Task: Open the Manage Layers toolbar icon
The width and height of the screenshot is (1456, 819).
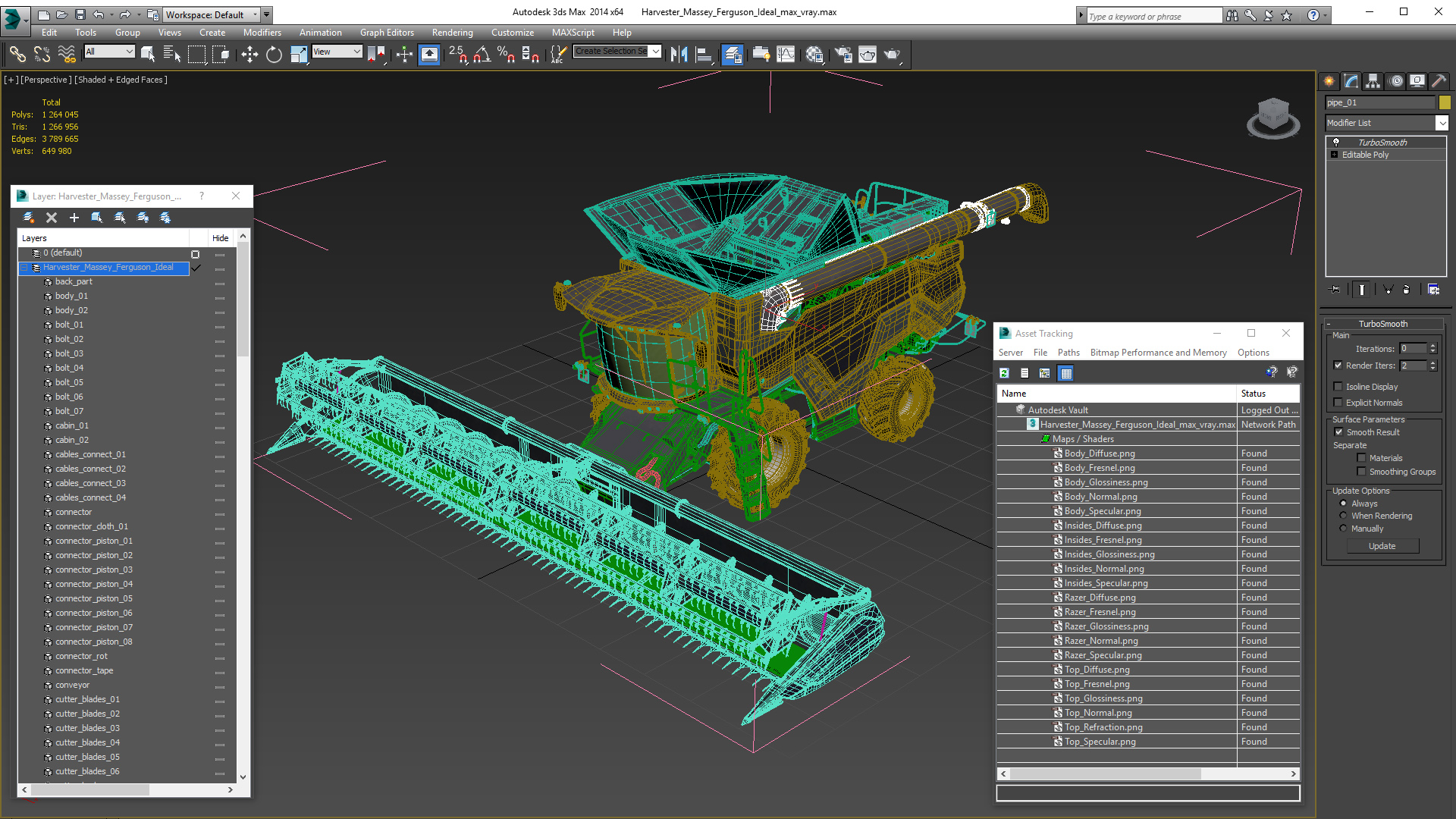Action: coord(732,54)
